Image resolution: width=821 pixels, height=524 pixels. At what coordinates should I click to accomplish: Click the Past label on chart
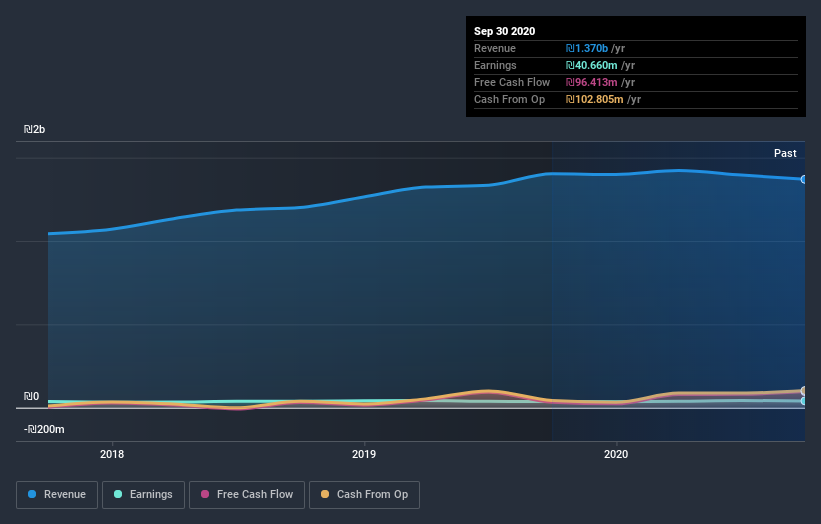pos(785,153)
